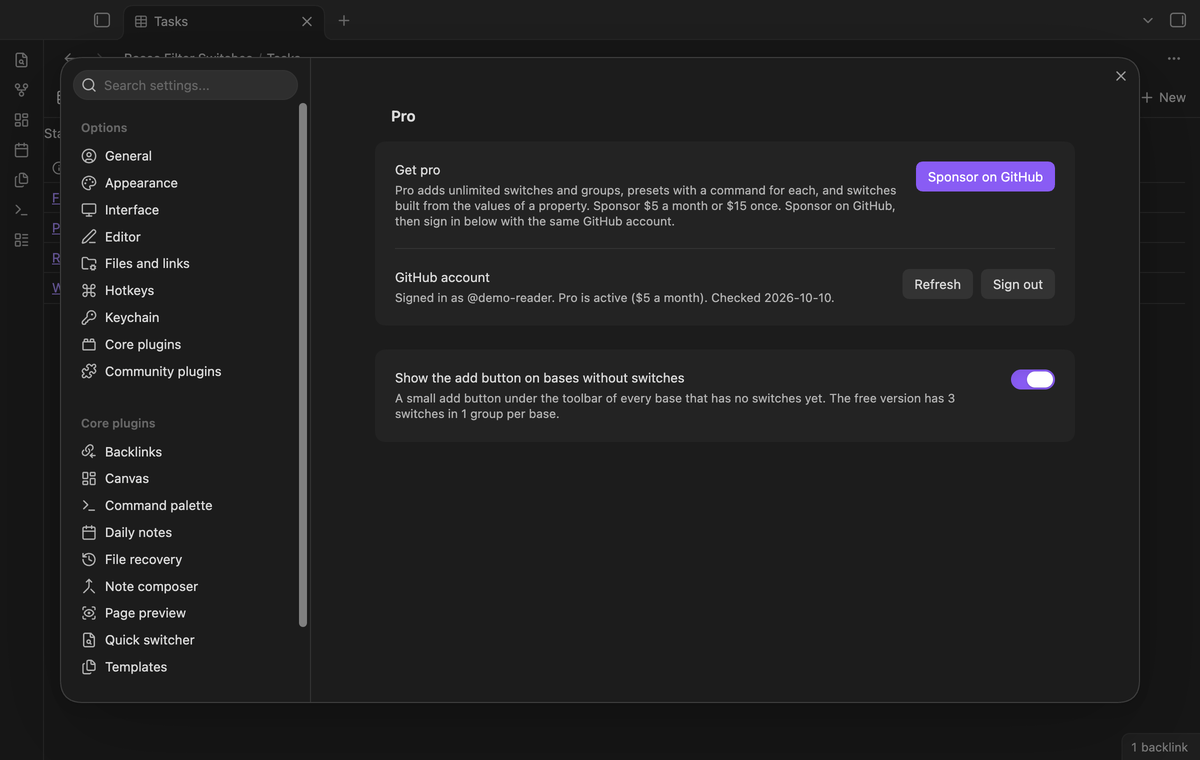Click the Options section header
The image size is (1200, 760).
pyautogui.click(x=104, y=128)
